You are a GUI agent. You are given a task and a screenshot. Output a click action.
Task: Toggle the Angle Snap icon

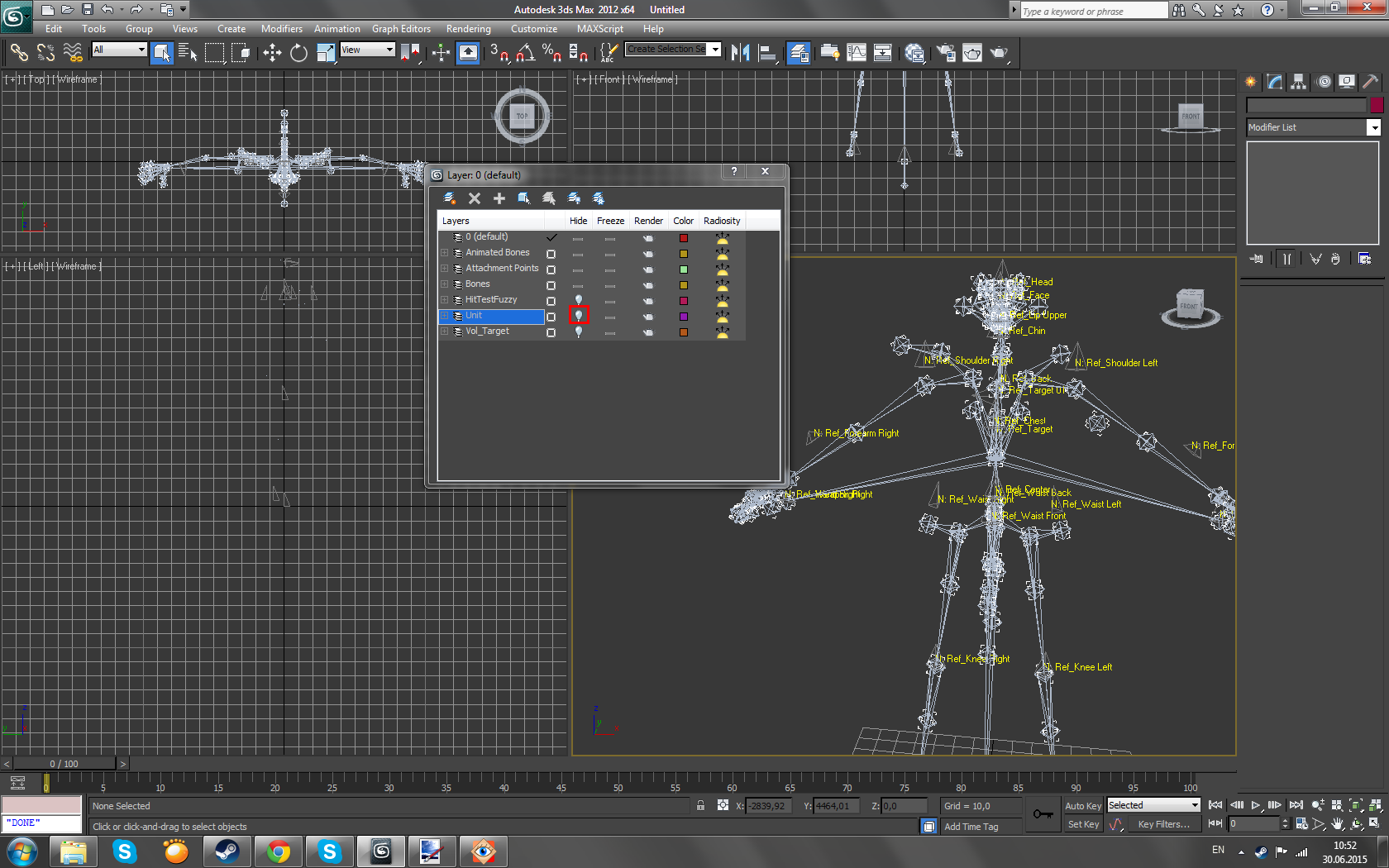(x=525, y=53)
